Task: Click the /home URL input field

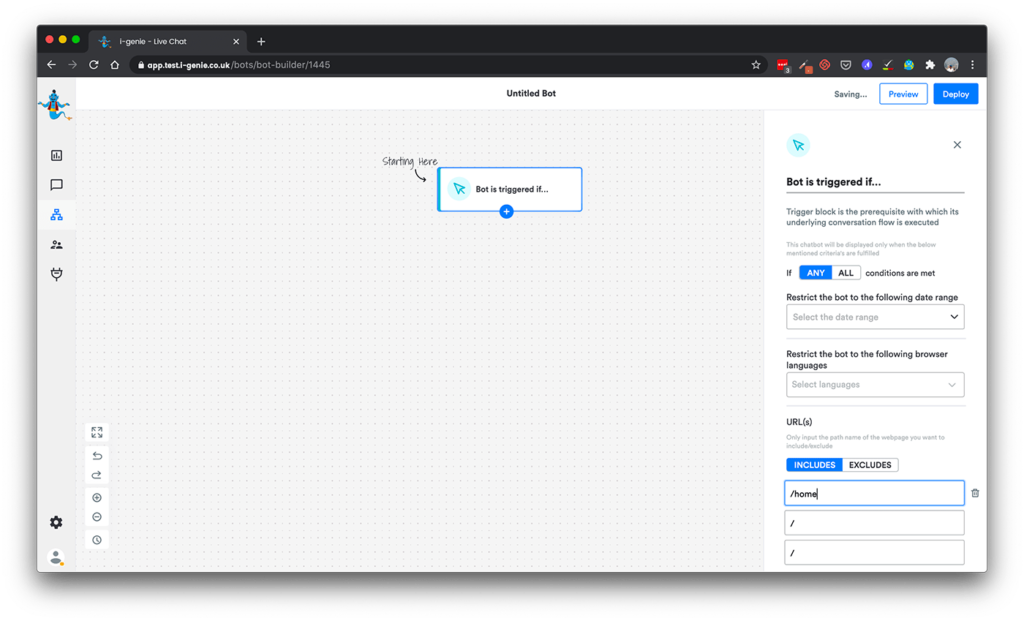Action: click(x=873, y=493)
